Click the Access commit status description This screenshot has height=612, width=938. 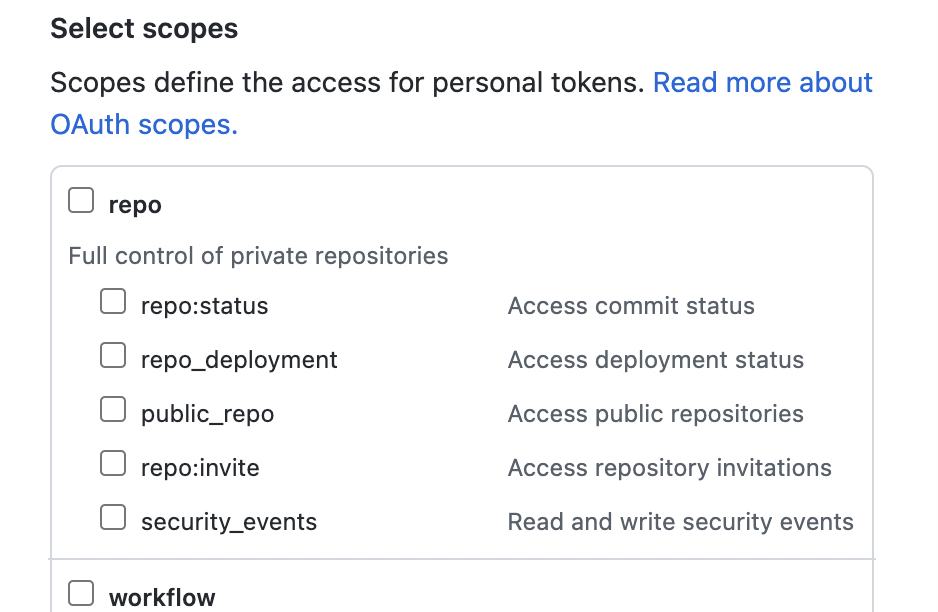tap(631, 306)
